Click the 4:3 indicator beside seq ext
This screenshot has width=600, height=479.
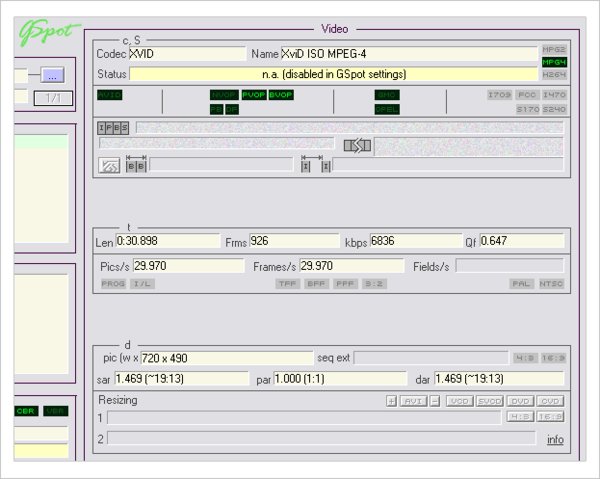[525, 358]
